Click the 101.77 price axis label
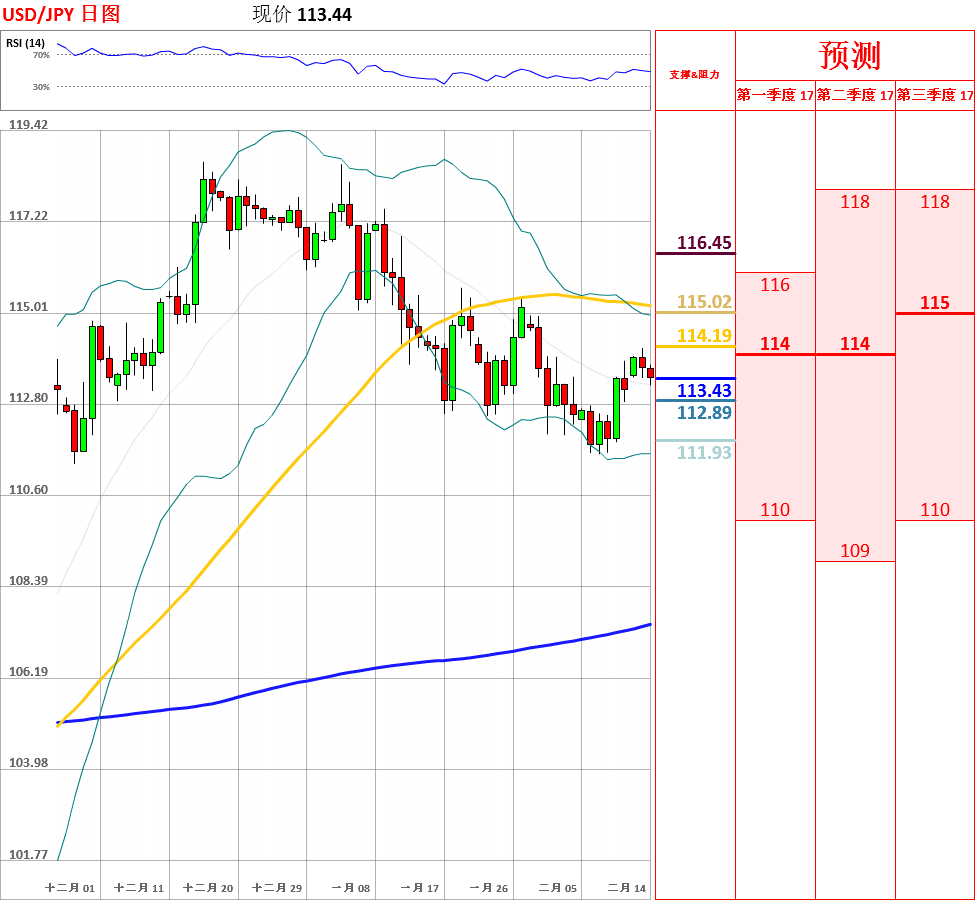Viewport: 975px width, 900px height. pyautogui.click(x=28, y=855)
